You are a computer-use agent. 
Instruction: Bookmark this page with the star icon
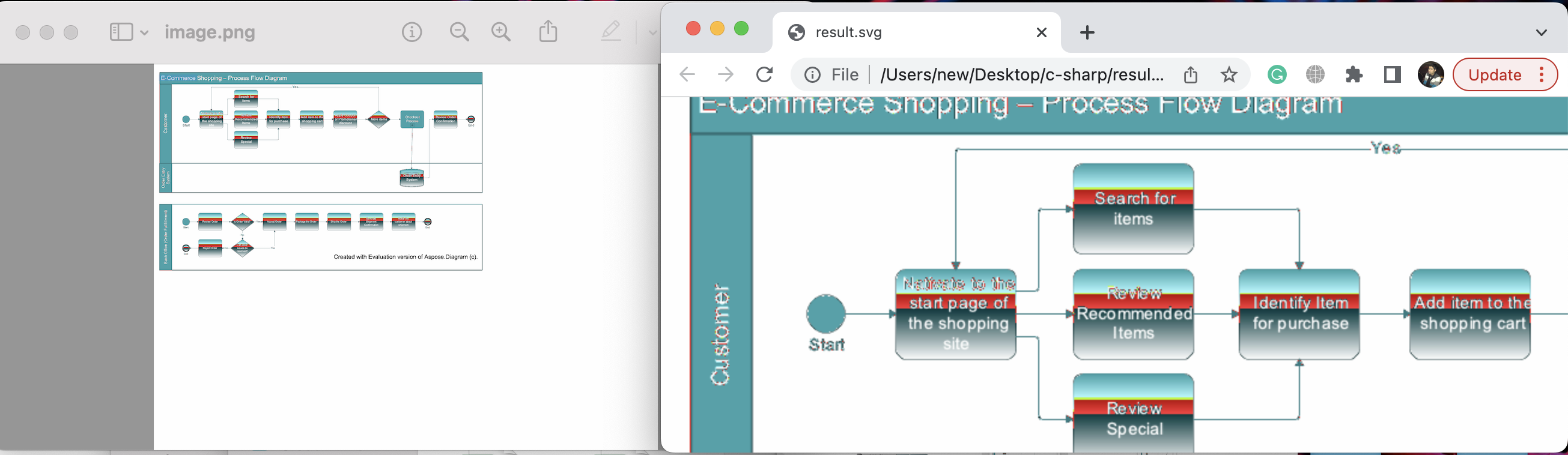pos(1229,75)
